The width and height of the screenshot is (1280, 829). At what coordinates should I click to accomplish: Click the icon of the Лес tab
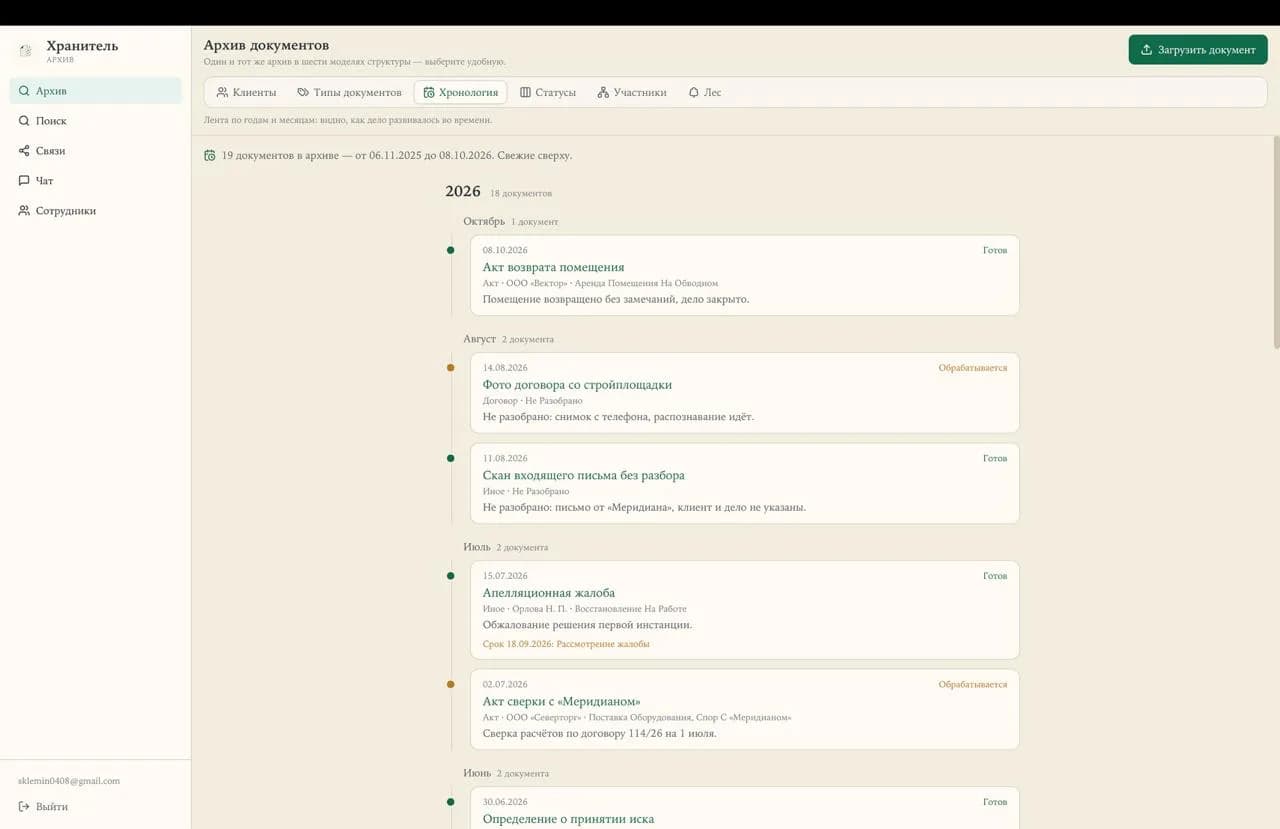pyautogui.click(x=693, y=92)
